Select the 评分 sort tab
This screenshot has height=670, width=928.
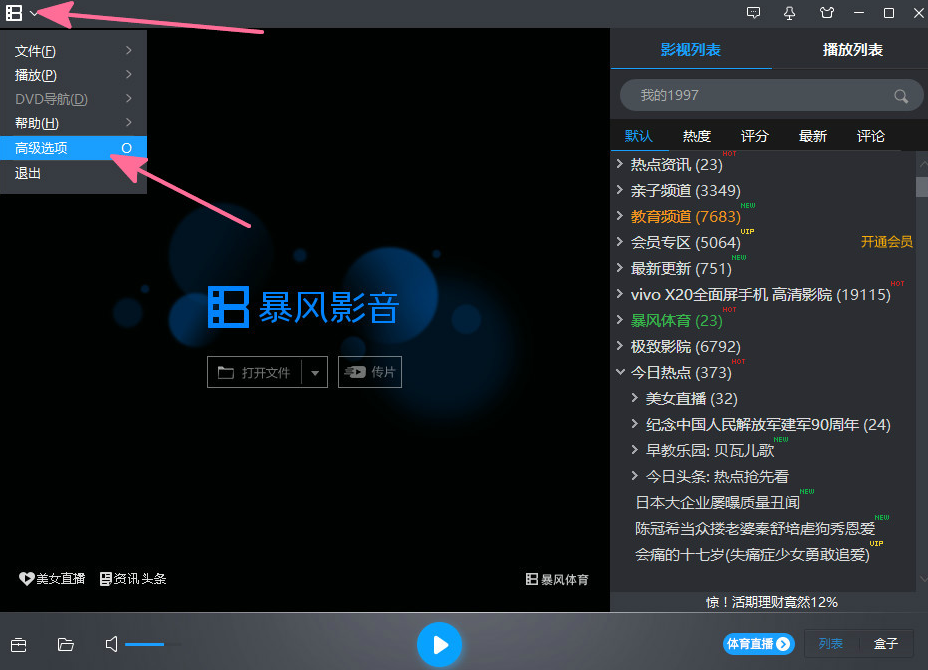click(x=755, y=136)
